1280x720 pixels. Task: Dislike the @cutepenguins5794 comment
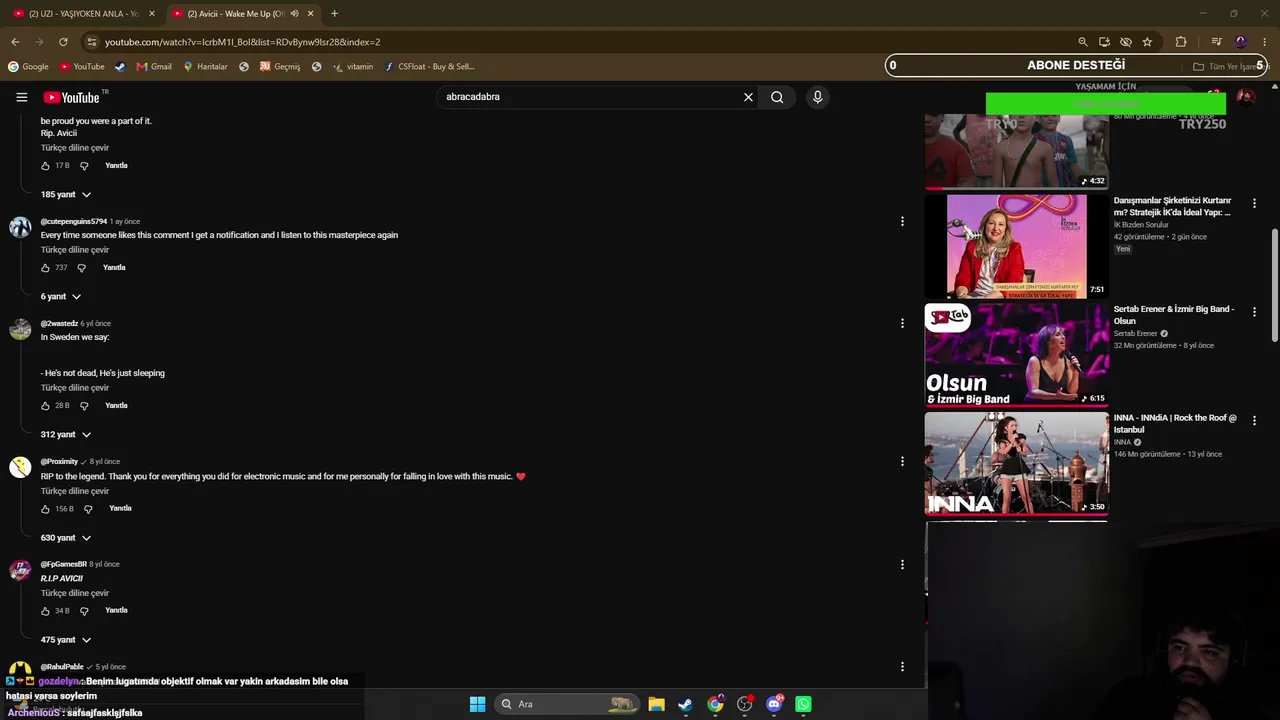(x=82, y=268)
